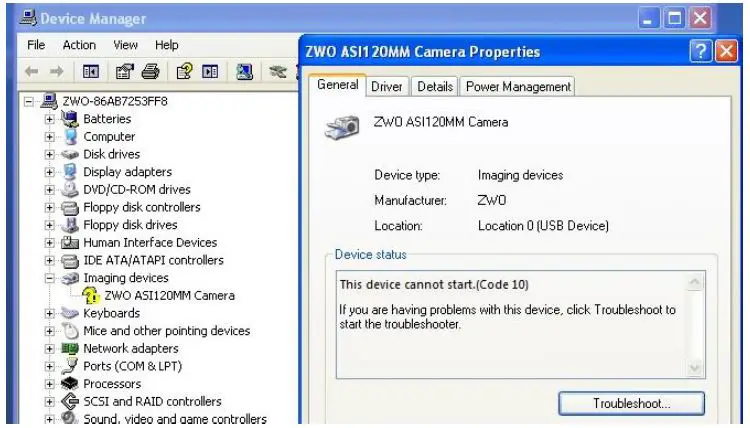Open Properties from the toolbar icon

125,72
